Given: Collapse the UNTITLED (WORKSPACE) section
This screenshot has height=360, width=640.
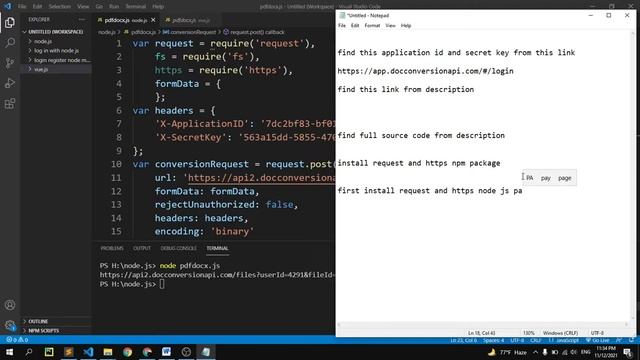Looking at the screenshot, I should click(x=56, y=32).
